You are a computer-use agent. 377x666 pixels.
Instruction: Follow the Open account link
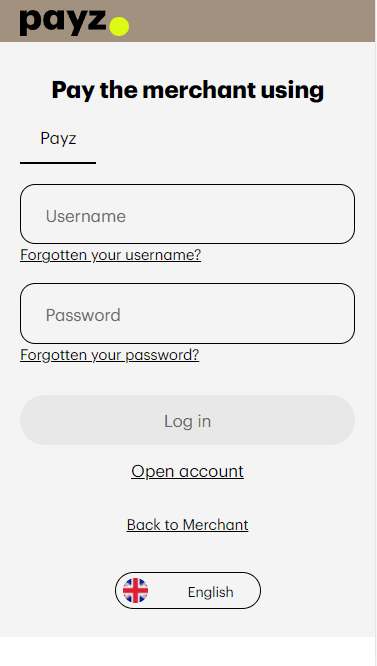point(187,471)
